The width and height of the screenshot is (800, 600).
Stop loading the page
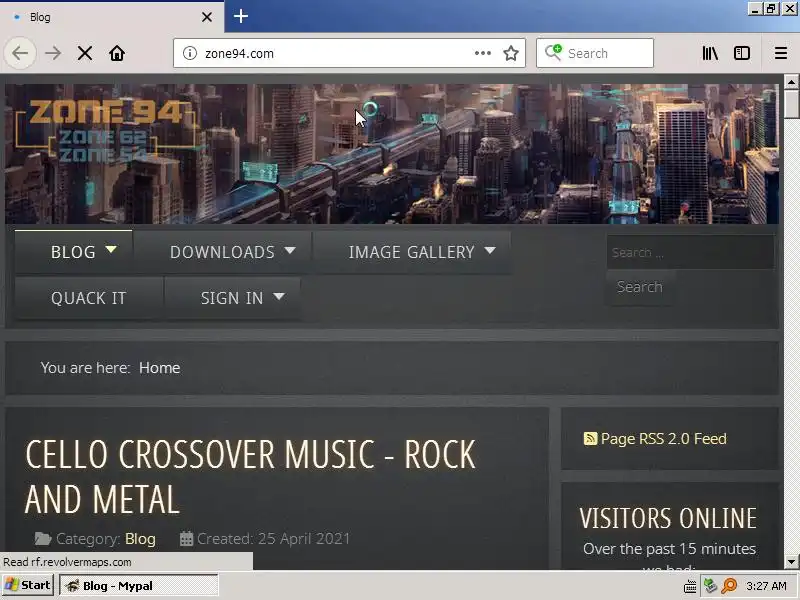pyautogui.click(x=85, y=53)
